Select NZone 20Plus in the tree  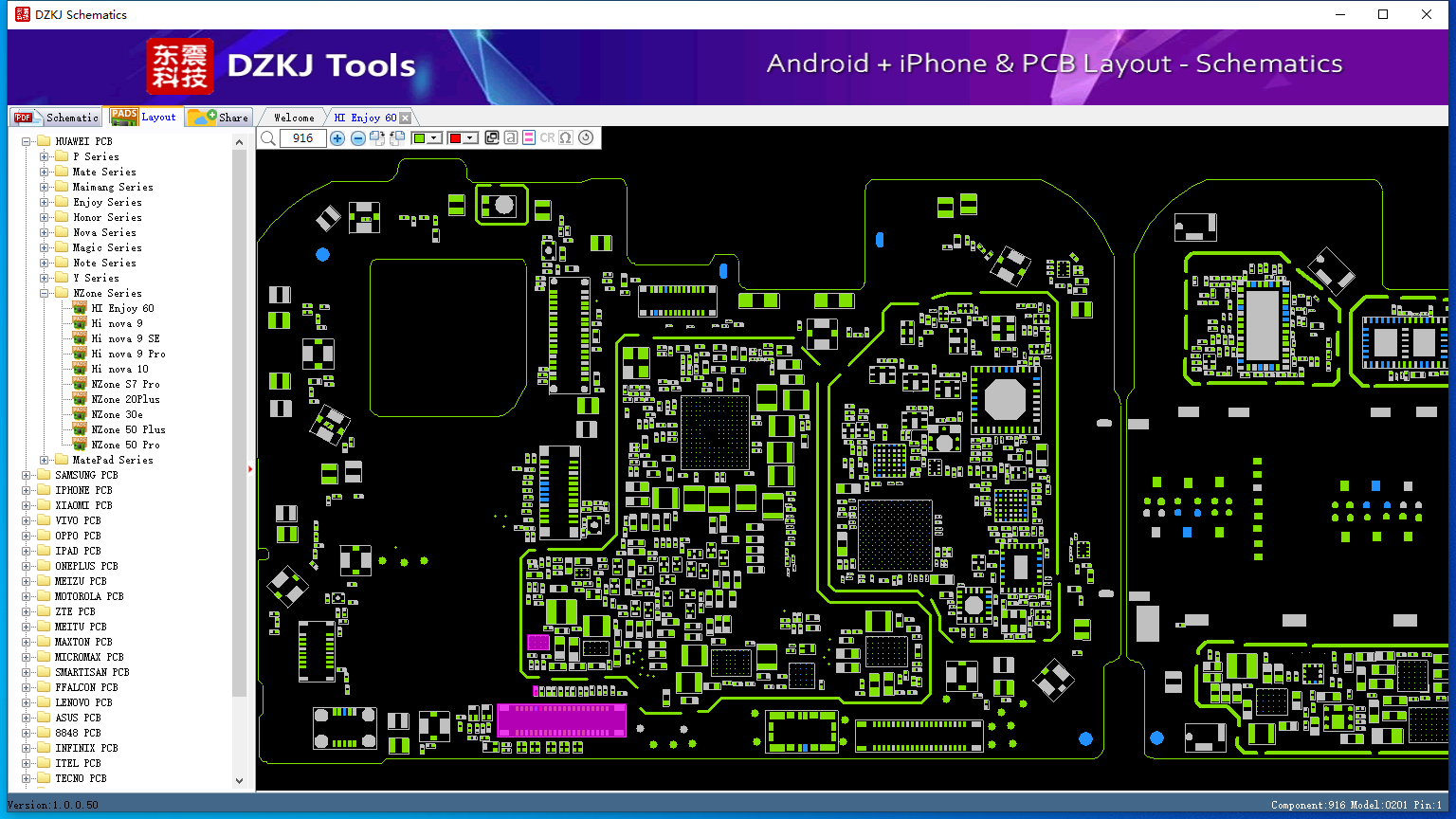point(125,399)
